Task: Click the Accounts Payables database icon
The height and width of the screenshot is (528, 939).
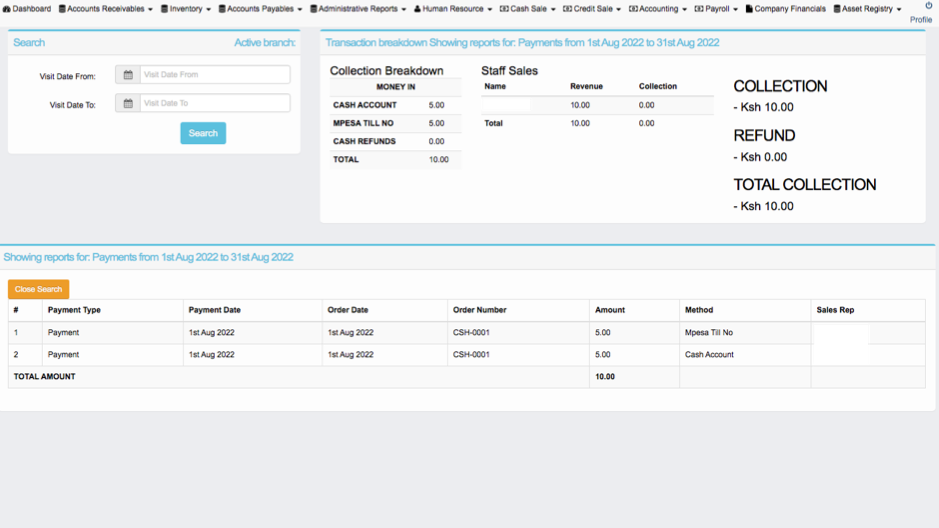Action: [222, 9]
